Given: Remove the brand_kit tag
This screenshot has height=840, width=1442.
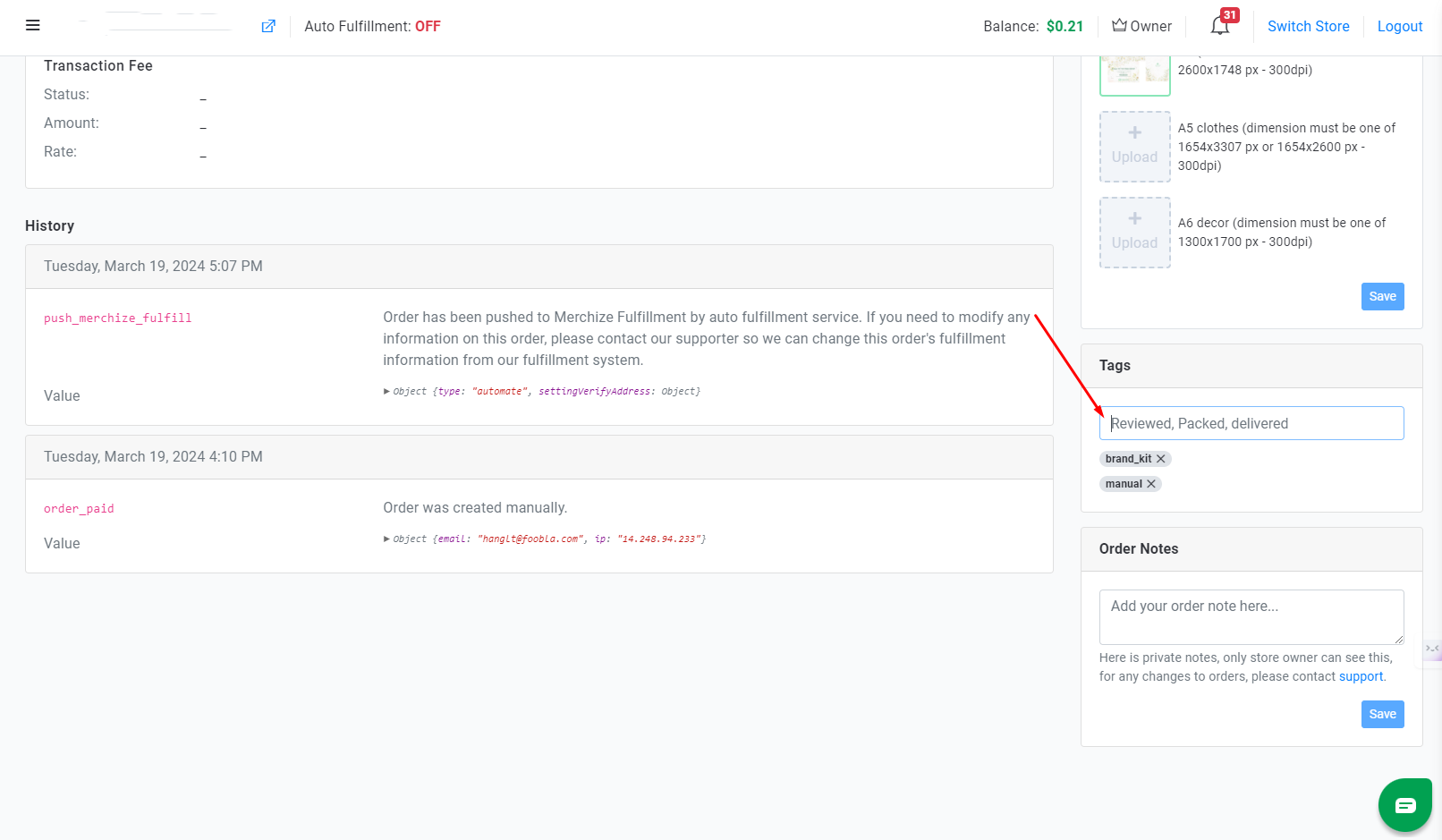Looking at the screenshot, I should pos(1161,458).
